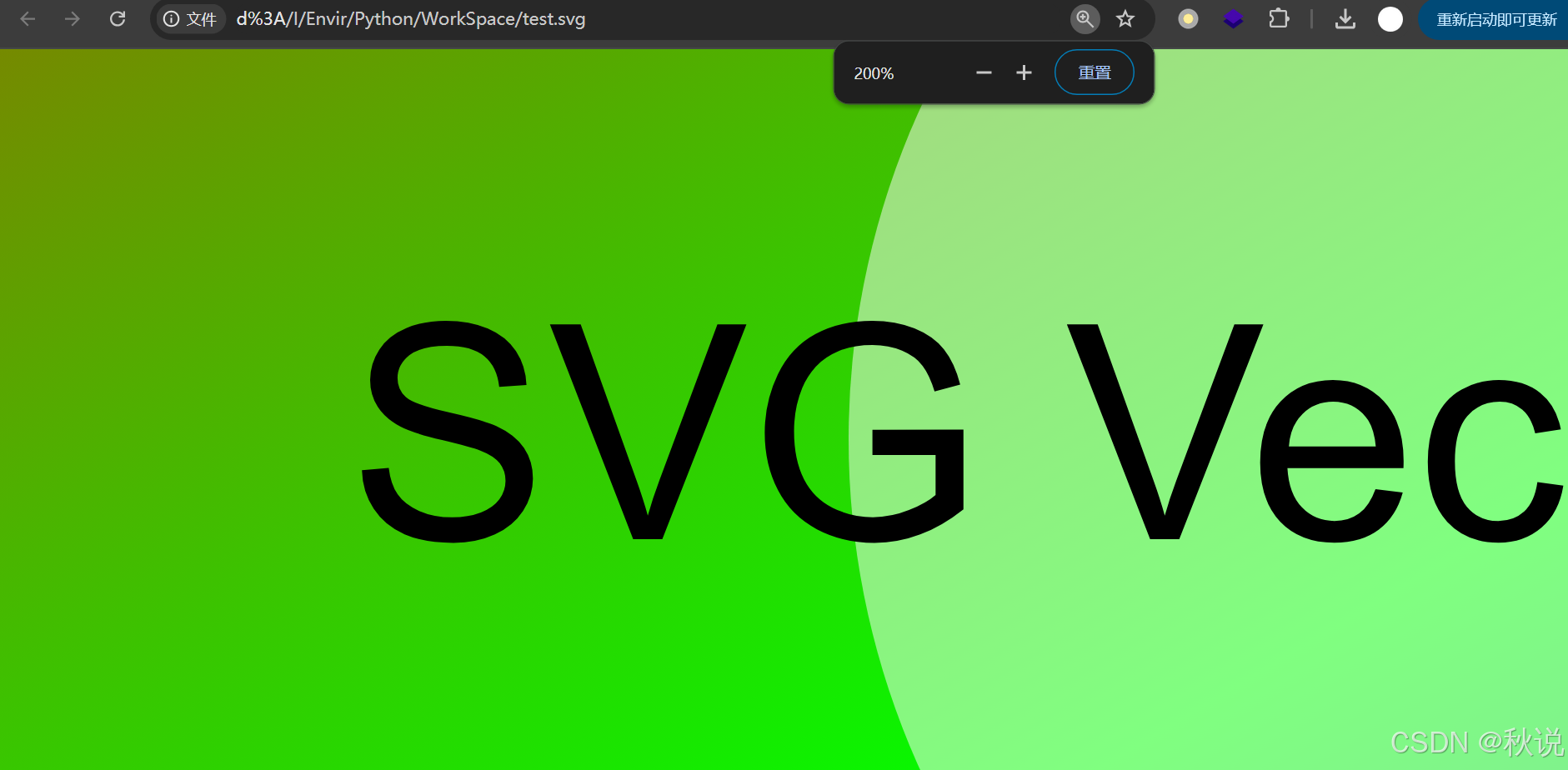Click the 200% zoom level text
The width and height of the screenshot is (1568, 770).
[x=874, y=73]
